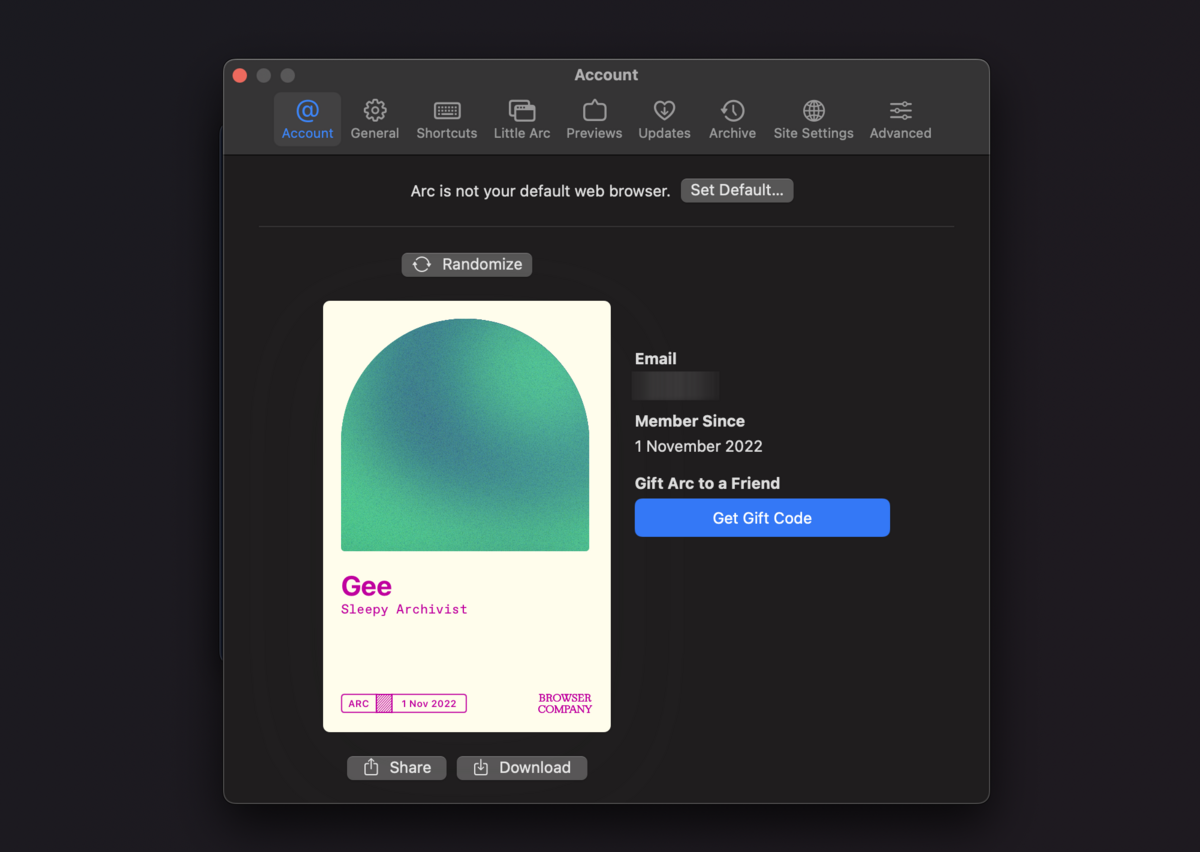Switch to the Advanced sliders tab
This screenshot has height=852, width=1200.
pos(900,120)
